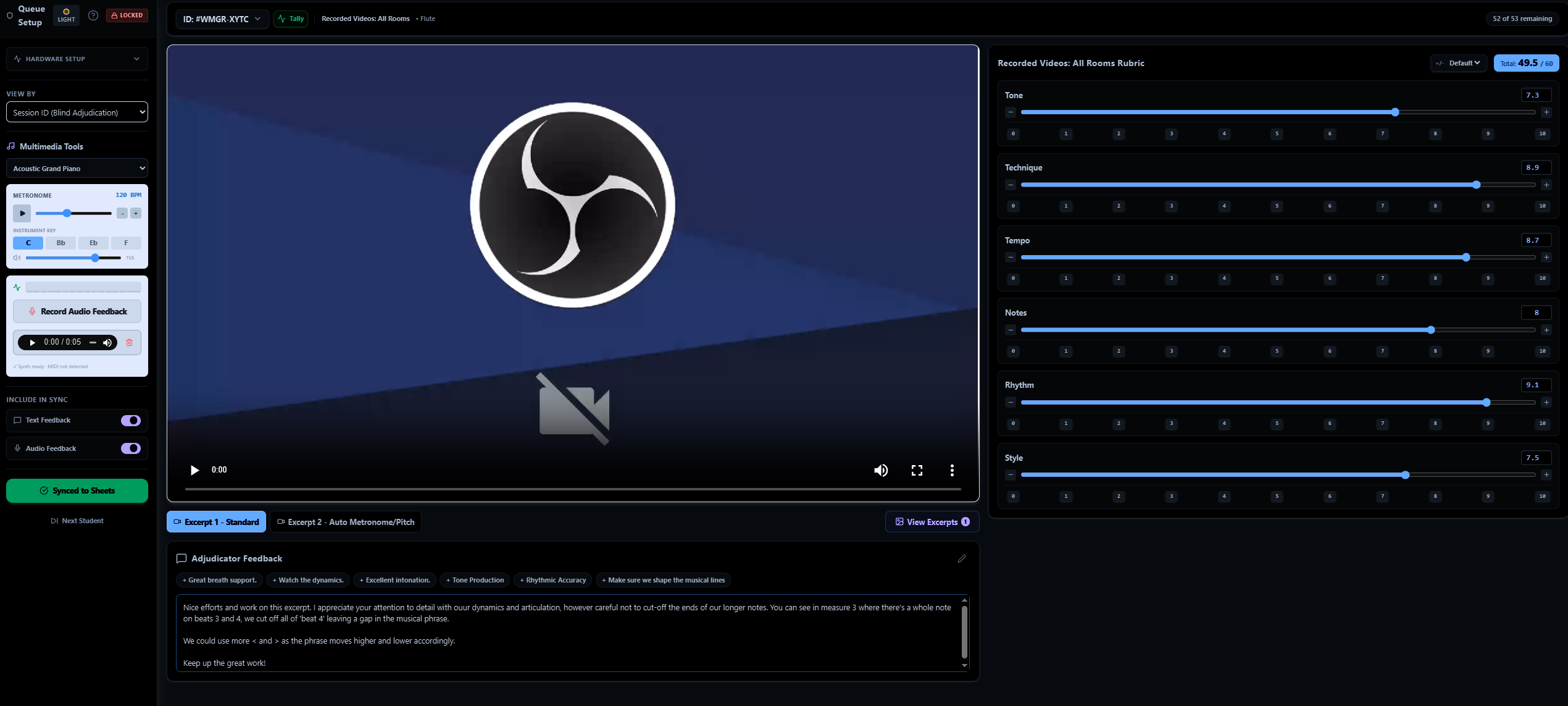The image size is (1568, 706).
Task: Click the video progress bar
Action: [x=573, y=489]
